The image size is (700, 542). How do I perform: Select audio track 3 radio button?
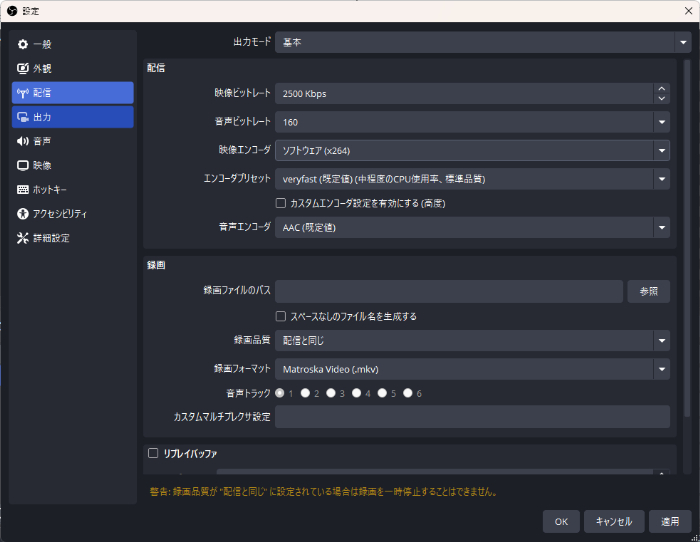(331, 394)
